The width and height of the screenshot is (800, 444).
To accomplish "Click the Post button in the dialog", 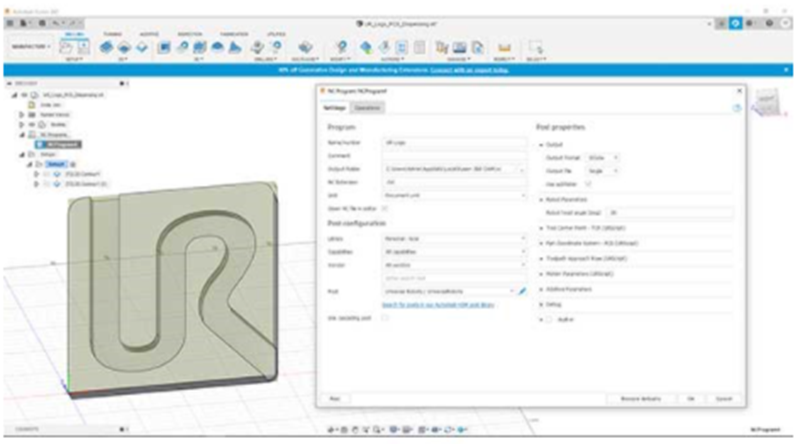I will click(335, 399).
